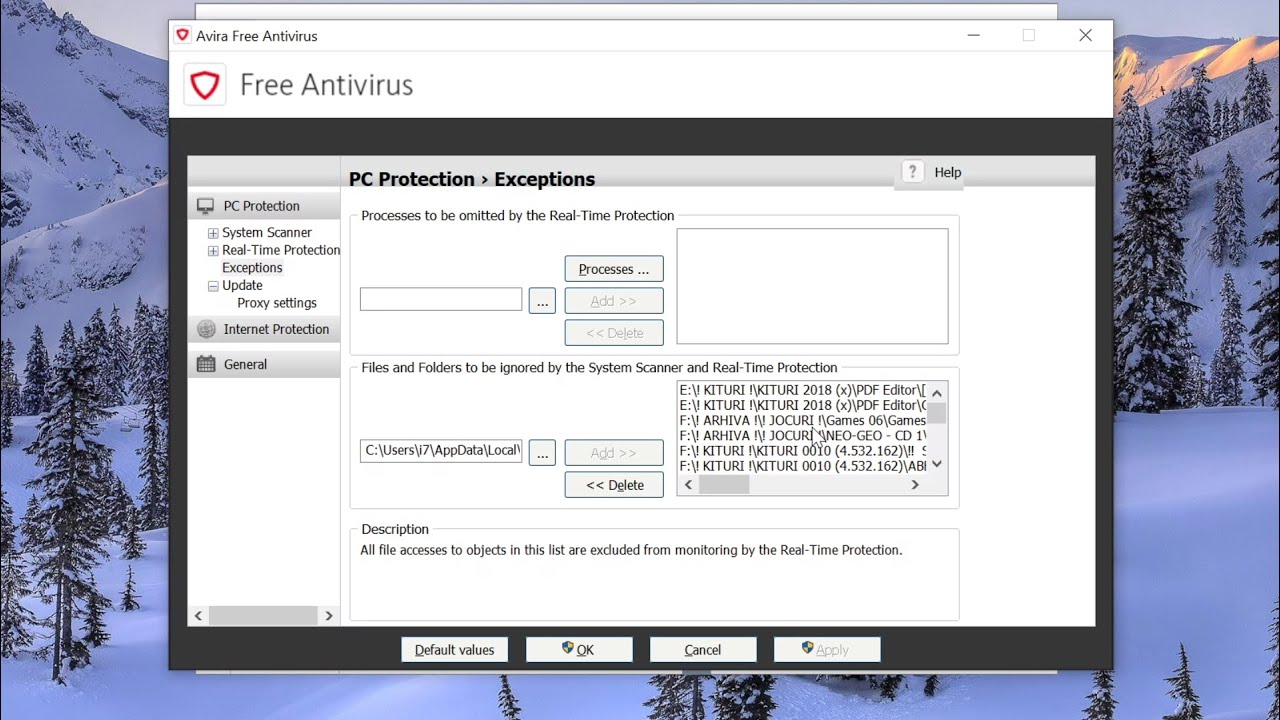Click the process path input field
Screen dimensions: 1280x720
tap(441, 299)
